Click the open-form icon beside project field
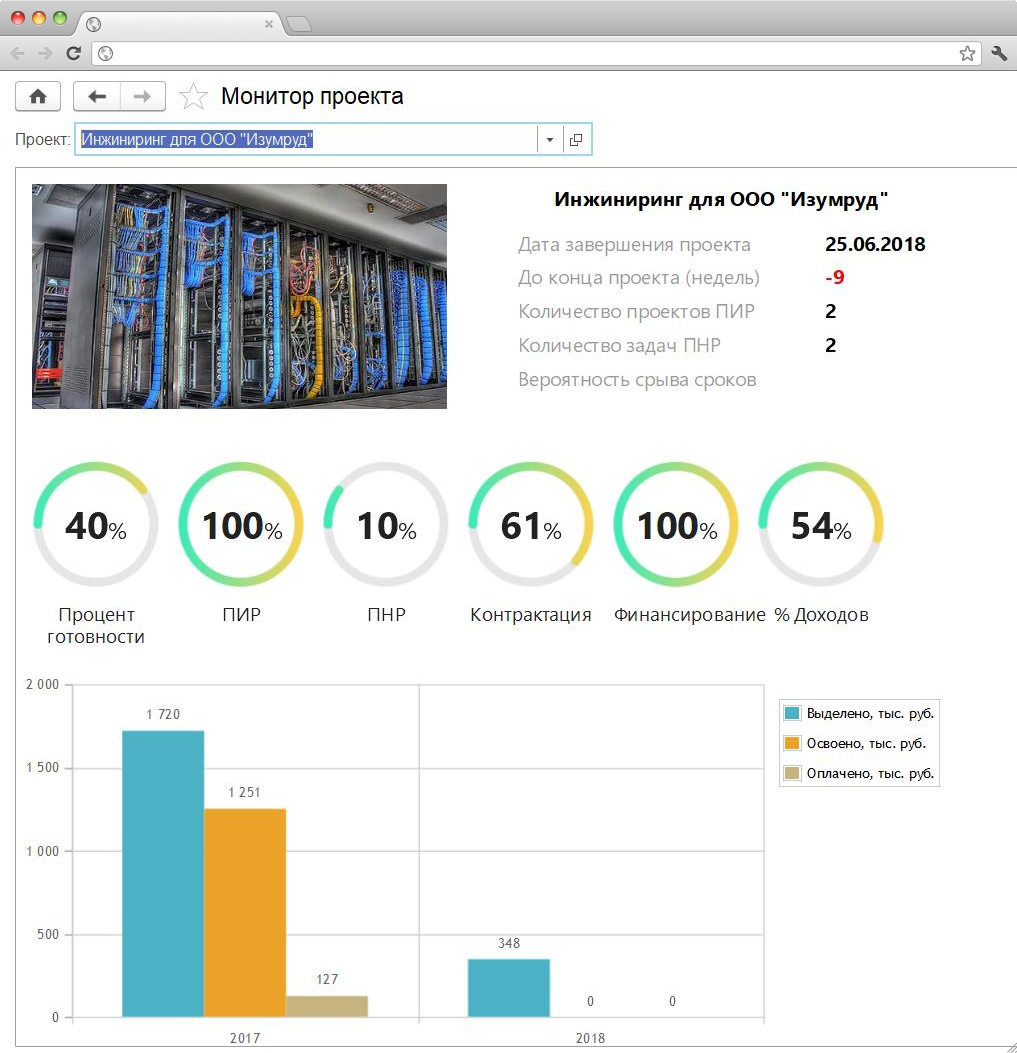Viewport: 1017px width, 1053px height. click(577, 140)
